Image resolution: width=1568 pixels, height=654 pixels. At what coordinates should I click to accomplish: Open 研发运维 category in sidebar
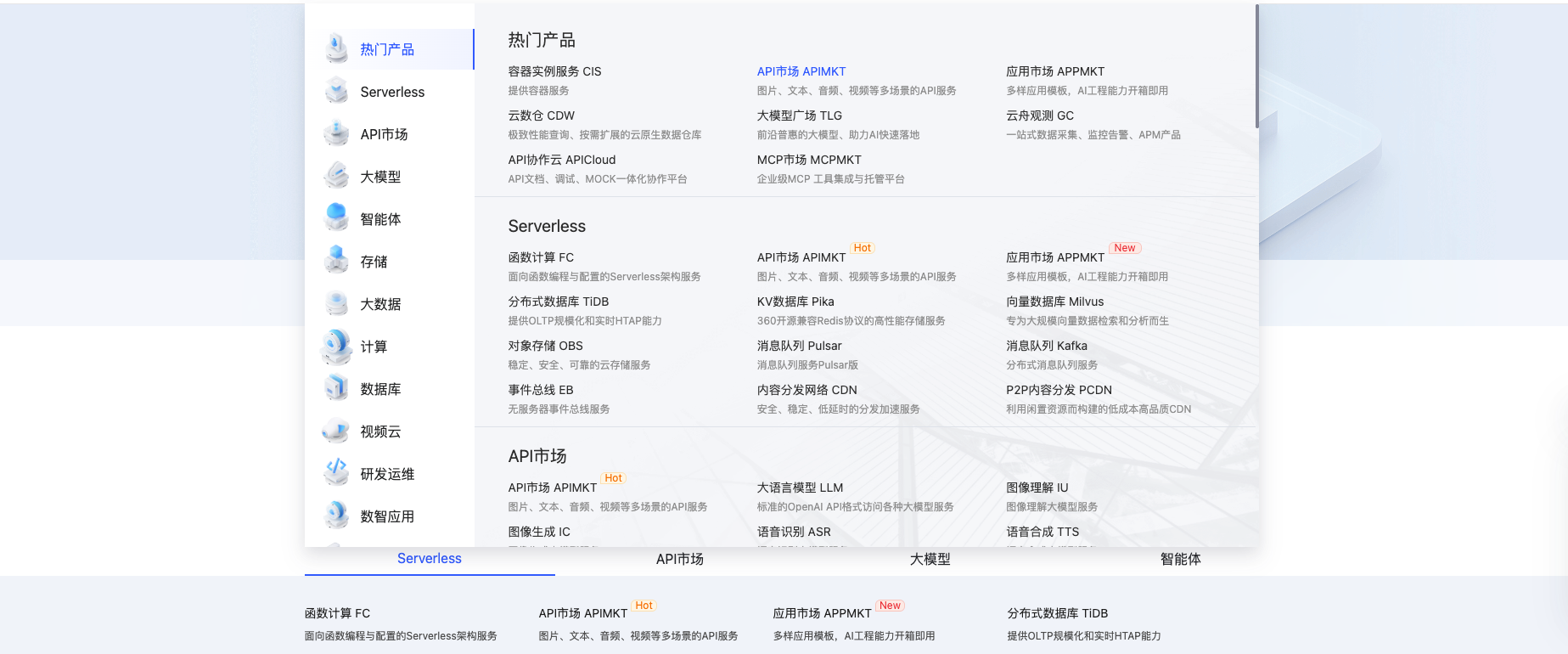click(x=390, y=474)
